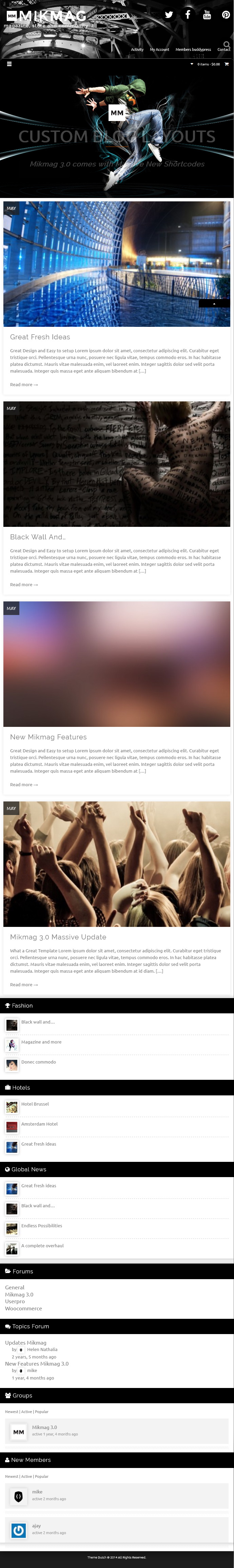This screenshot has width=234, height=1568.
Task: Select the Members buddypress menu item
Action: (193, 49)
